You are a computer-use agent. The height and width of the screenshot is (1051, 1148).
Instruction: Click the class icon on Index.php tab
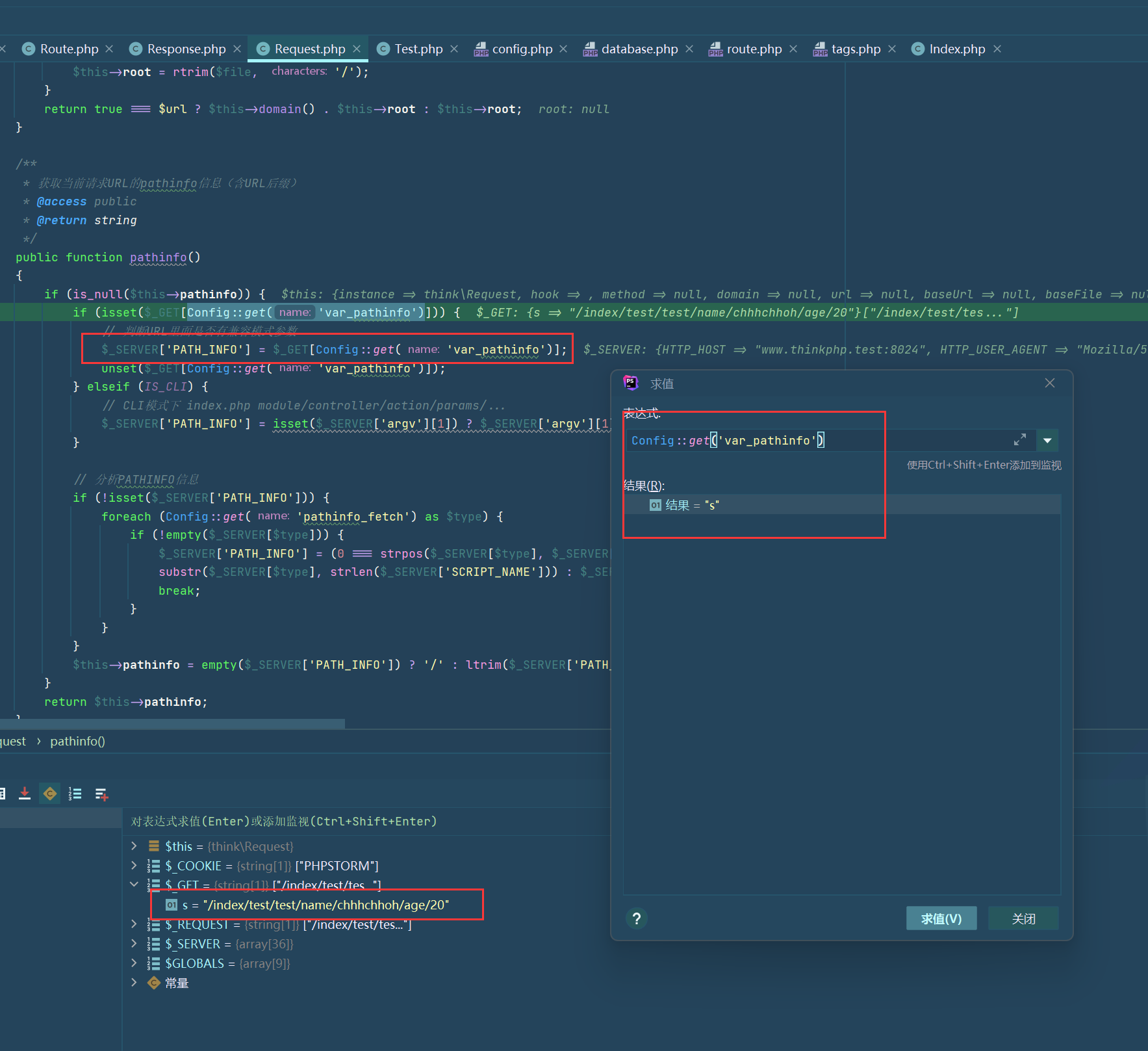click(918, 49)
